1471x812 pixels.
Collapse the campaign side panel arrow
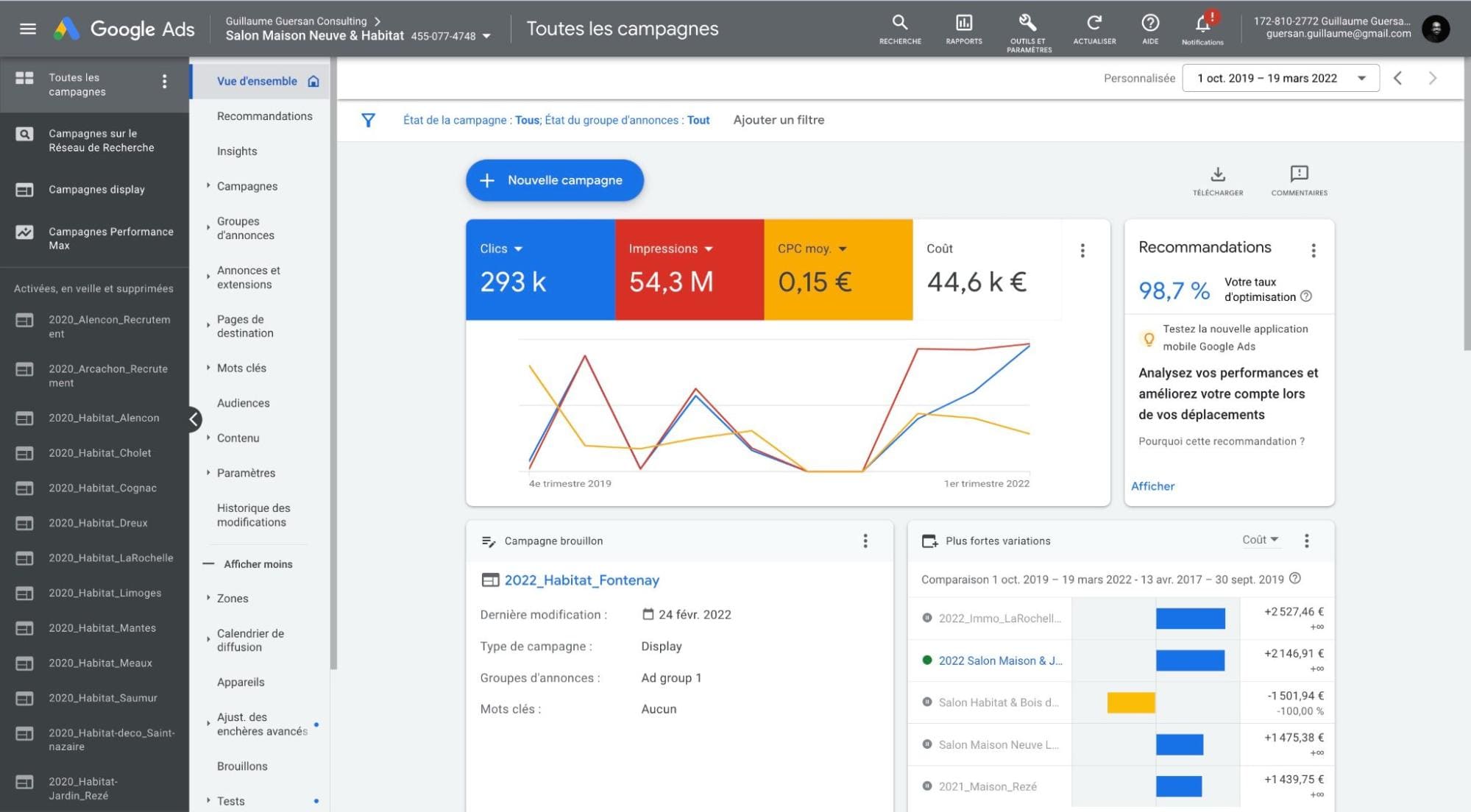pos(194,419)
